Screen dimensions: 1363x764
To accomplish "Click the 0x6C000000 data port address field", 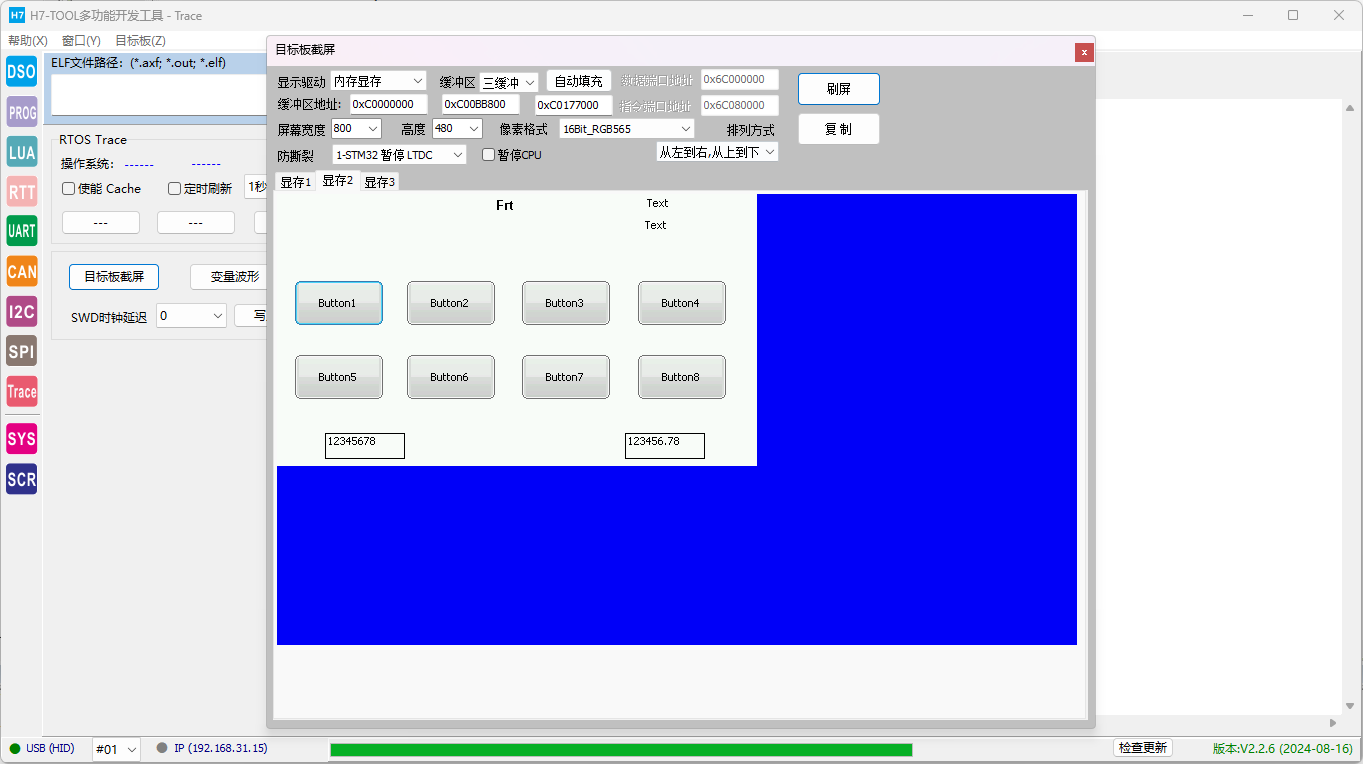I will click(x=740, y=80).
